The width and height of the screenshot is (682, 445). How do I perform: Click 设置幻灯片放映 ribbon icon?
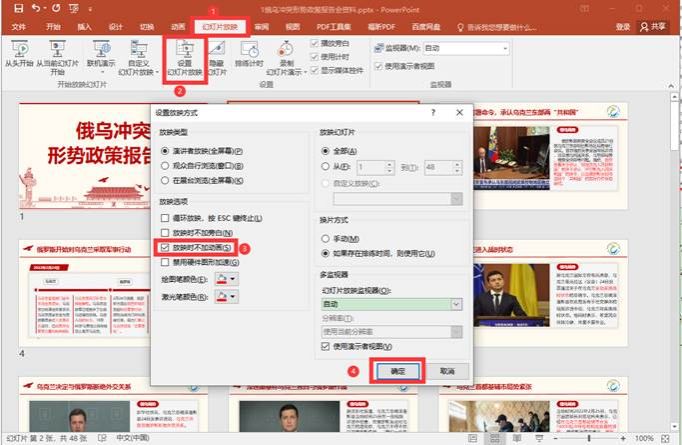(184, 49)
